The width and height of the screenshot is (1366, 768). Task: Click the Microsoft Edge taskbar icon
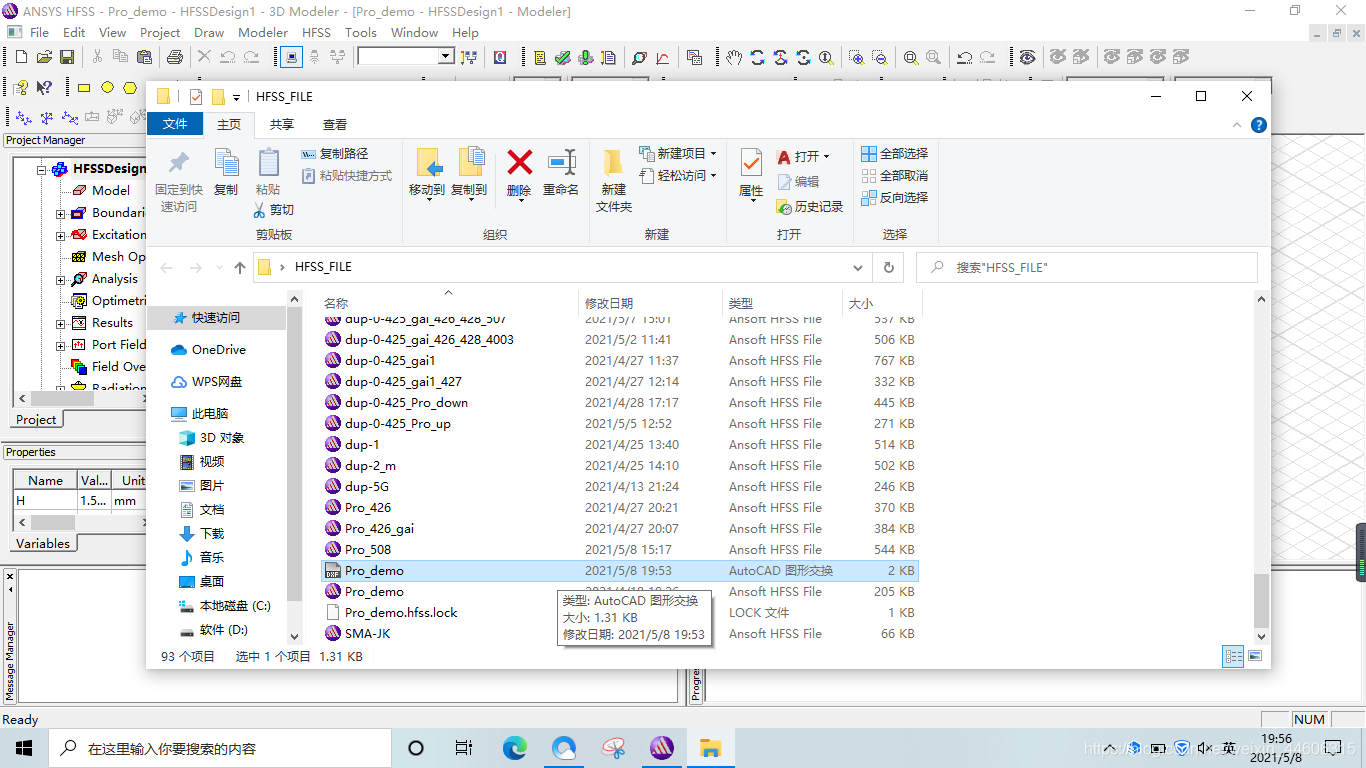click(514, 748)
